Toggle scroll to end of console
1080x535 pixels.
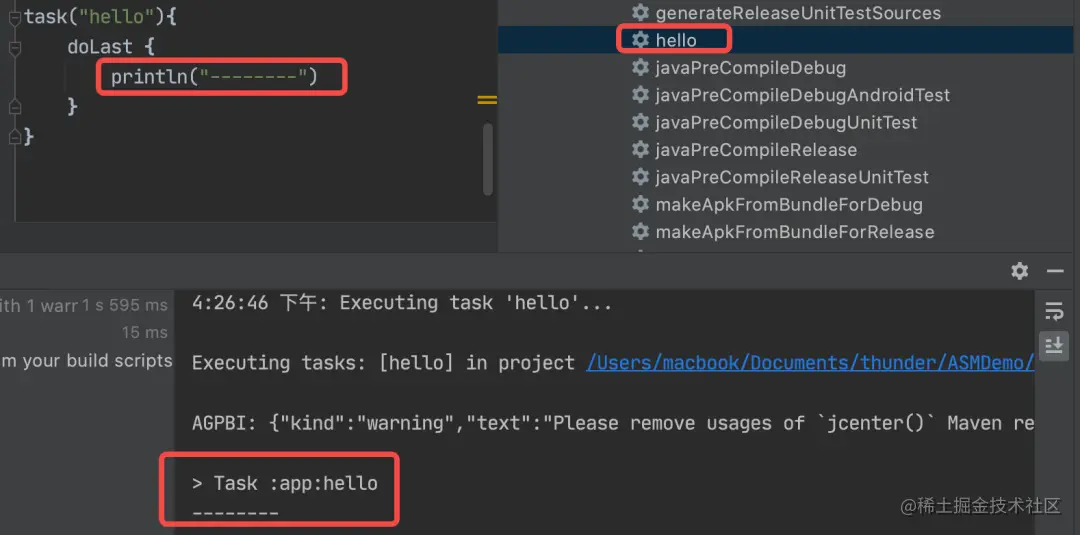click(x=1054, y=344)
